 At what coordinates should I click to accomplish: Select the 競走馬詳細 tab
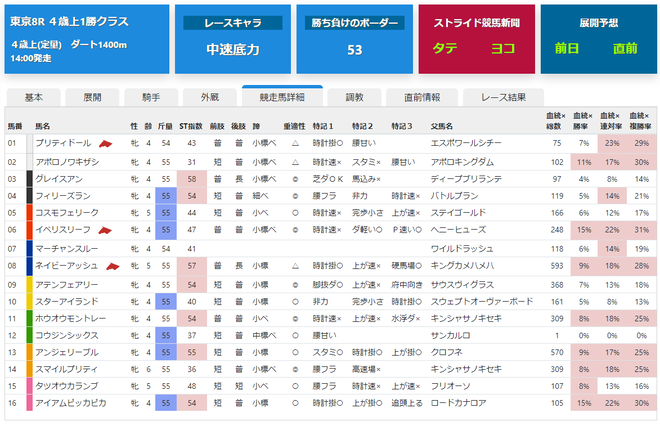pos(282,97)
